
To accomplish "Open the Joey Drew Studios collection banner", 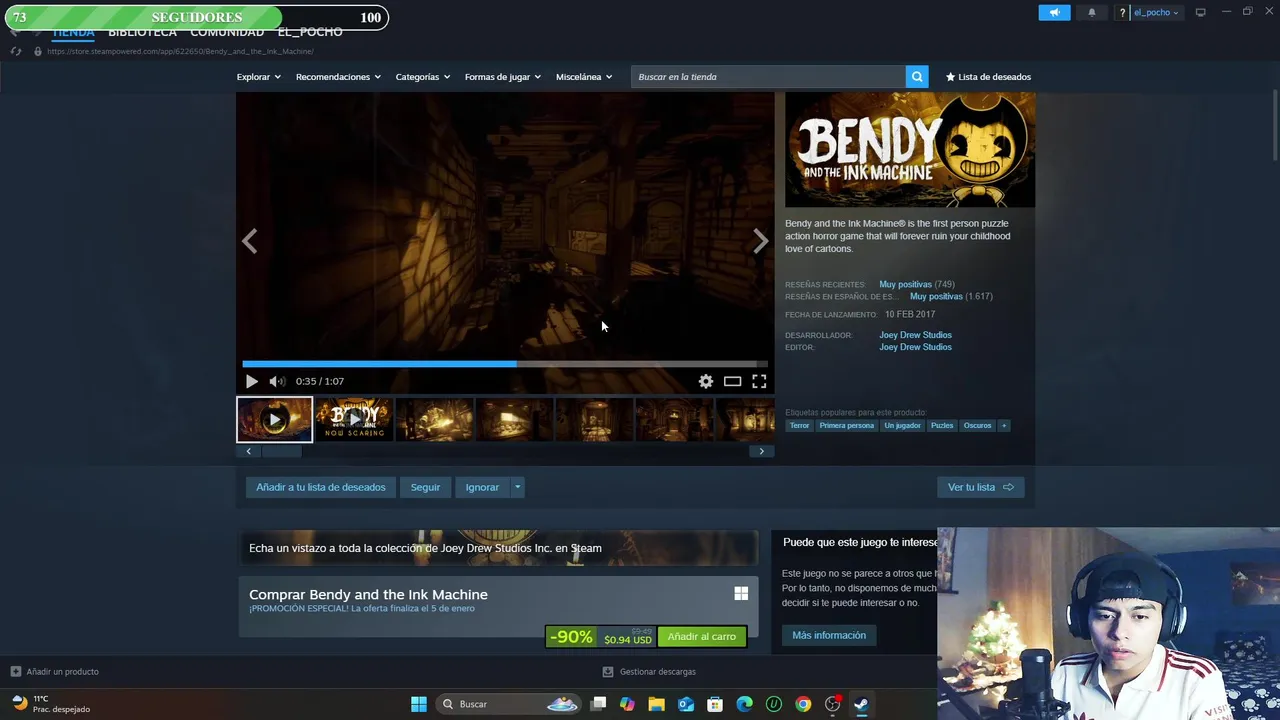I will pos(498,548).
